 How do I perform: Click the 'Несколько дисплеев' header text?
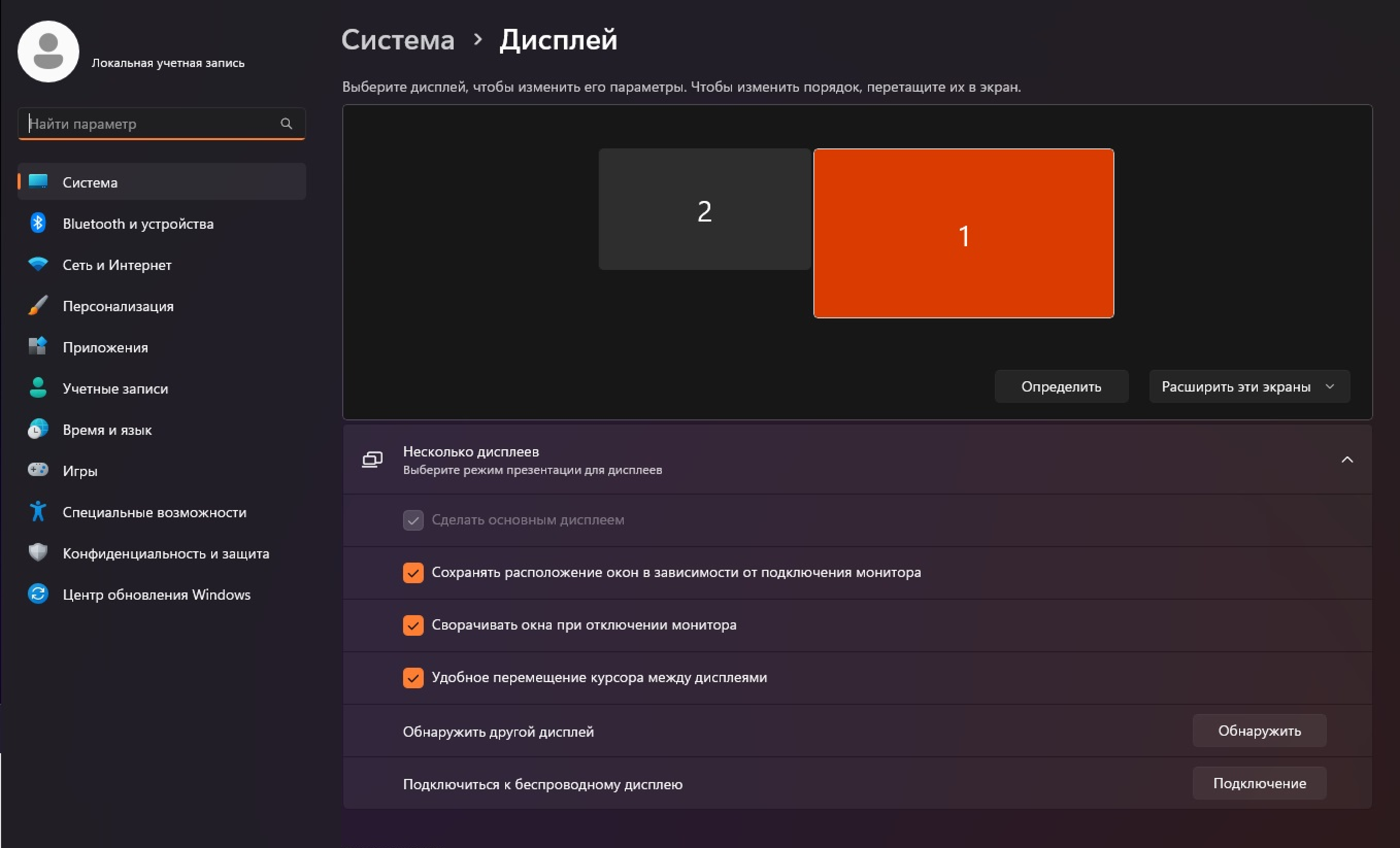click(471, 451)
